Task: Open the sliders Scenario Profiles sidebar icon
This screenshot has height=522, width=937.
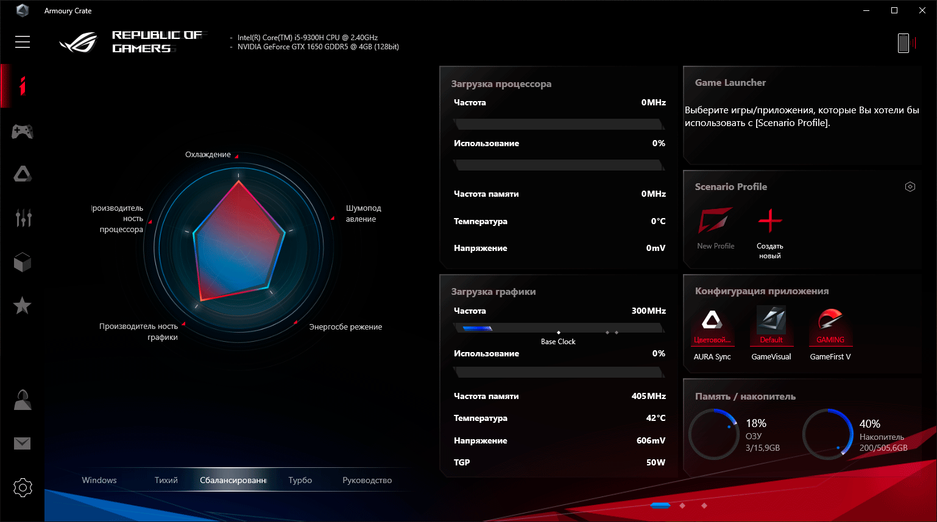Action: 23,218
